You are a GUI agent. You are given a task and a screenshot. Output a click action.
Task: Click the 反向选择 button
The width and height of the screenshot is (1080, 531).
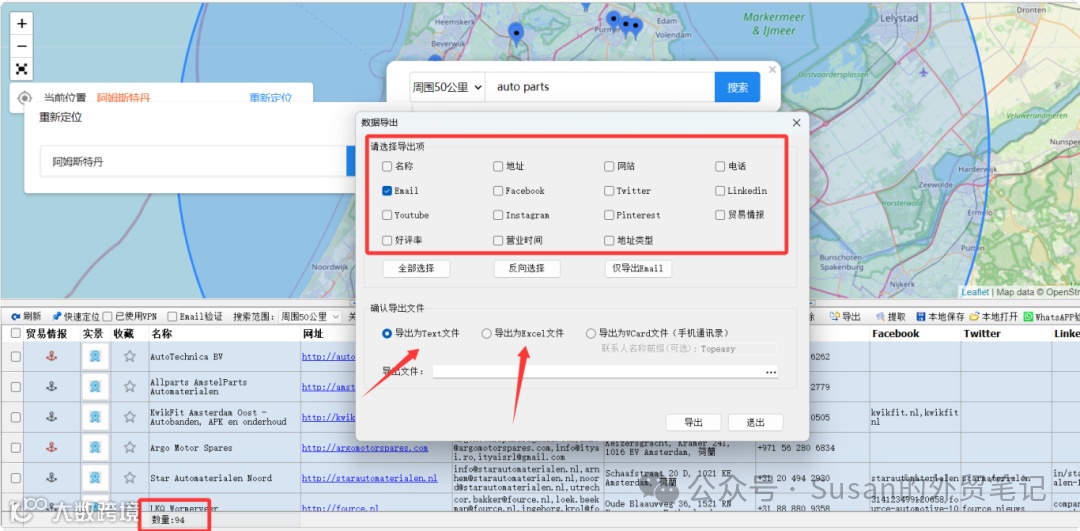click(x=527, y=269)
